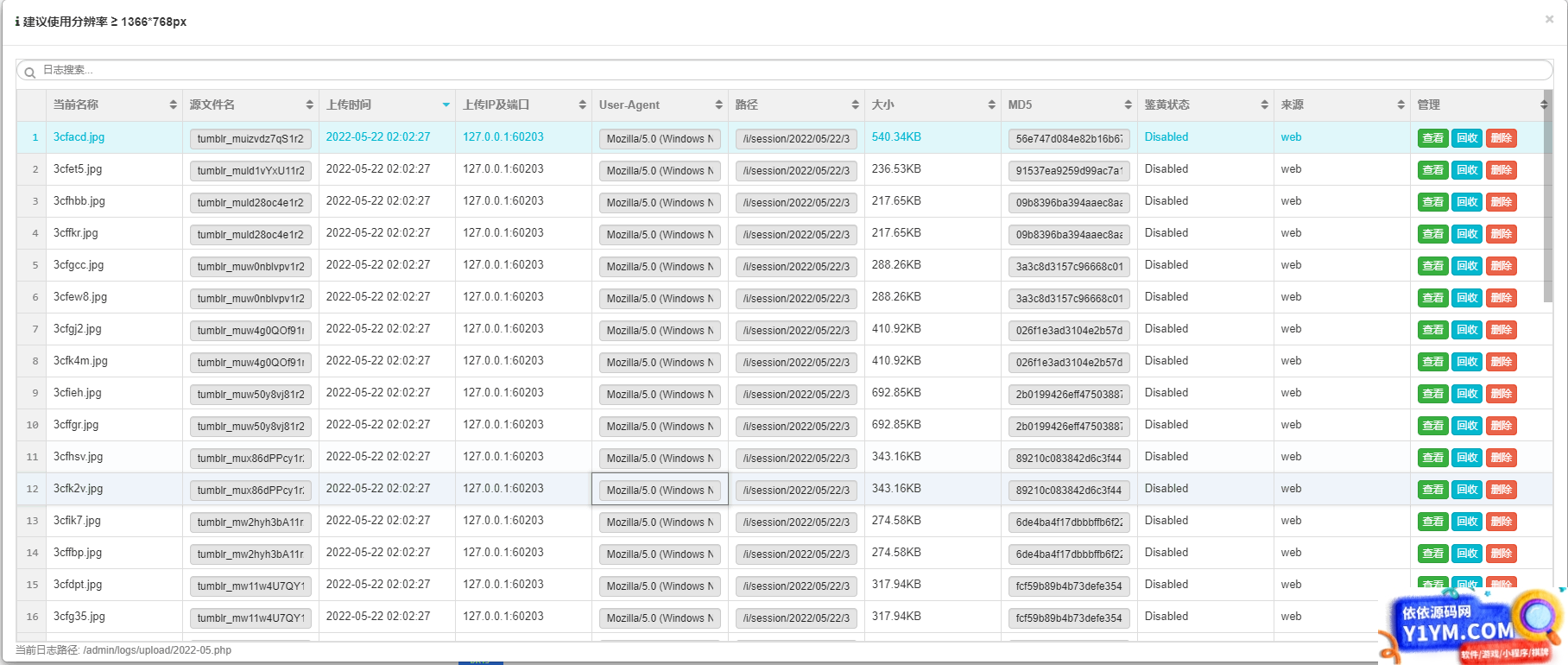Image resolution: width=1568 pixels, height=665 pixels.
Task: Recycle the 3cfew8.jpg entry
Action: tap(1467, 298)
